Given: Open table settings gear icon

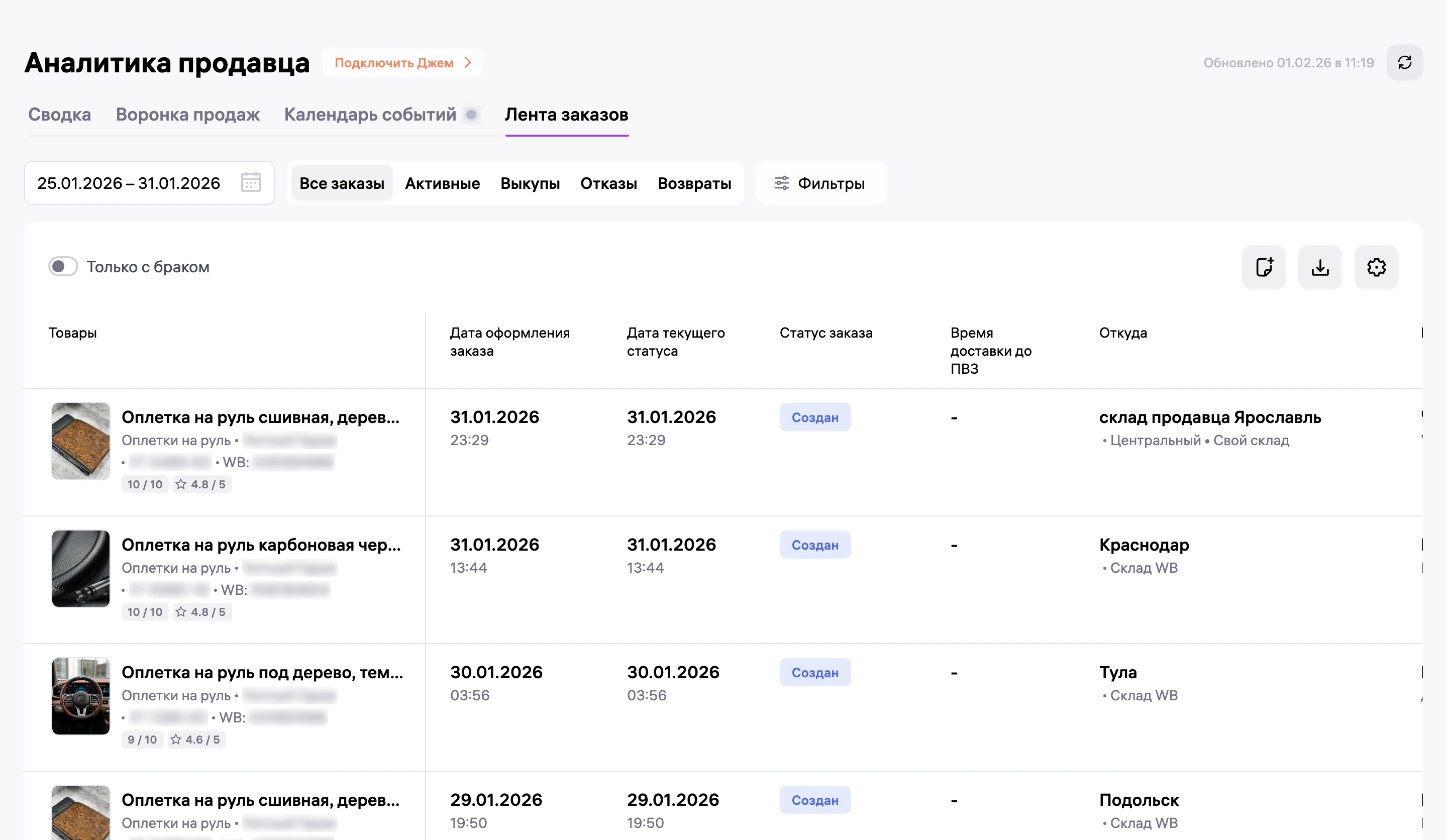Looking at the screenshot, I should [x=1376, y=267].
